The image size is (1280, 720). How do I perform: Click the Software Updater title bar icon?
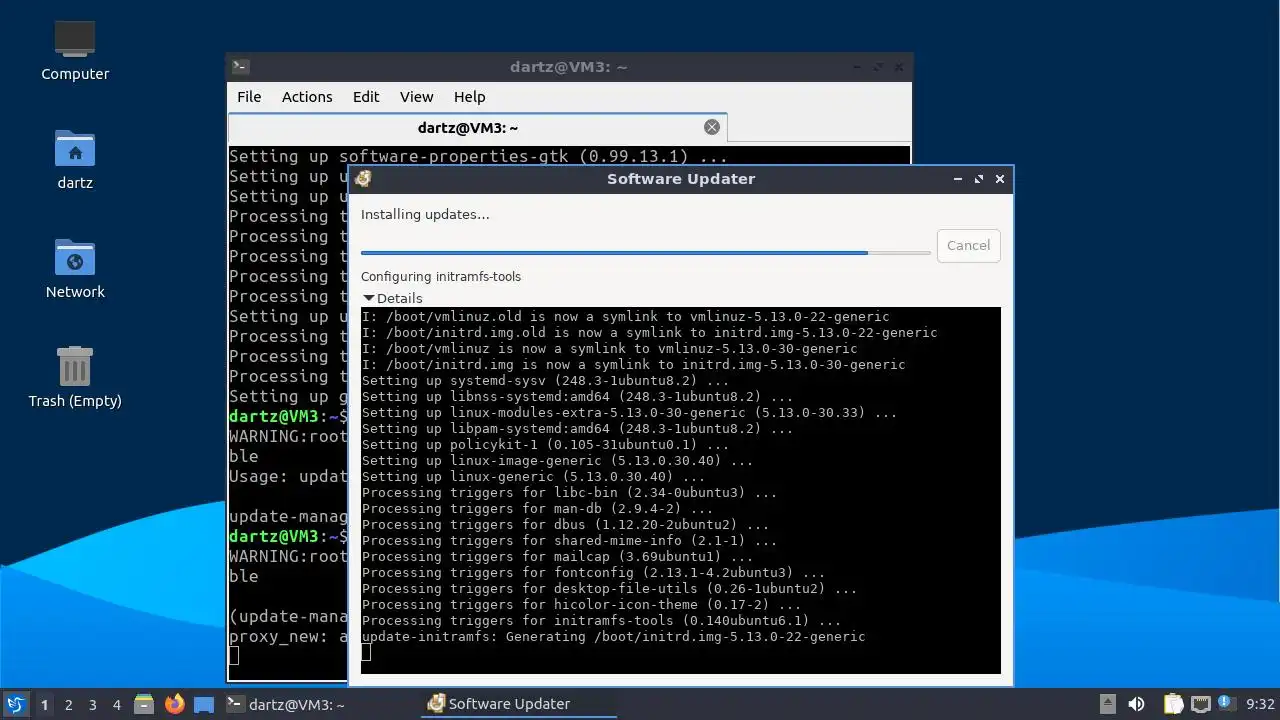coord(363,179)
